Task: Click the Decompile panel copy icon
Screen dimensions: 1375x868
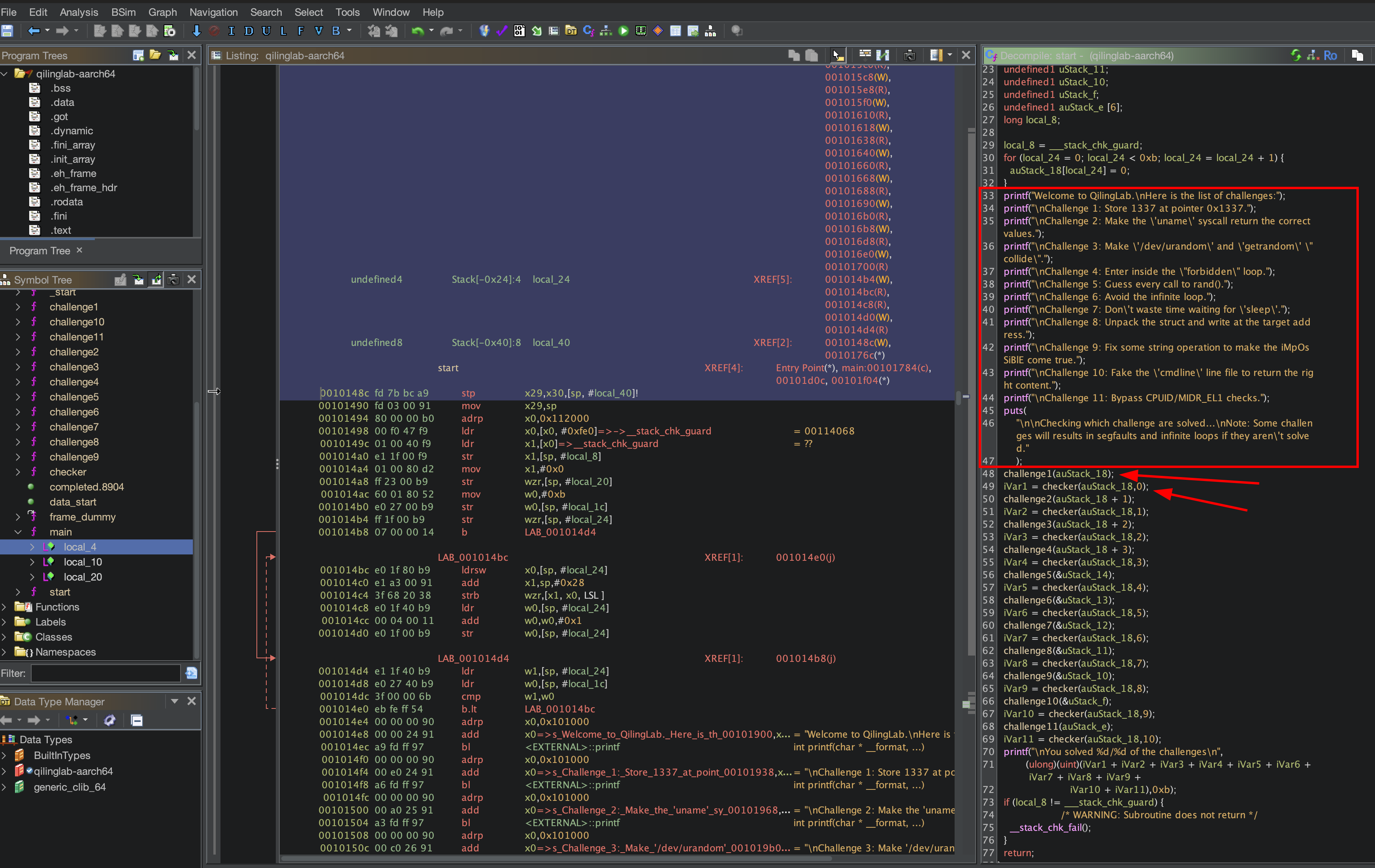Action: coord(1357,55)
